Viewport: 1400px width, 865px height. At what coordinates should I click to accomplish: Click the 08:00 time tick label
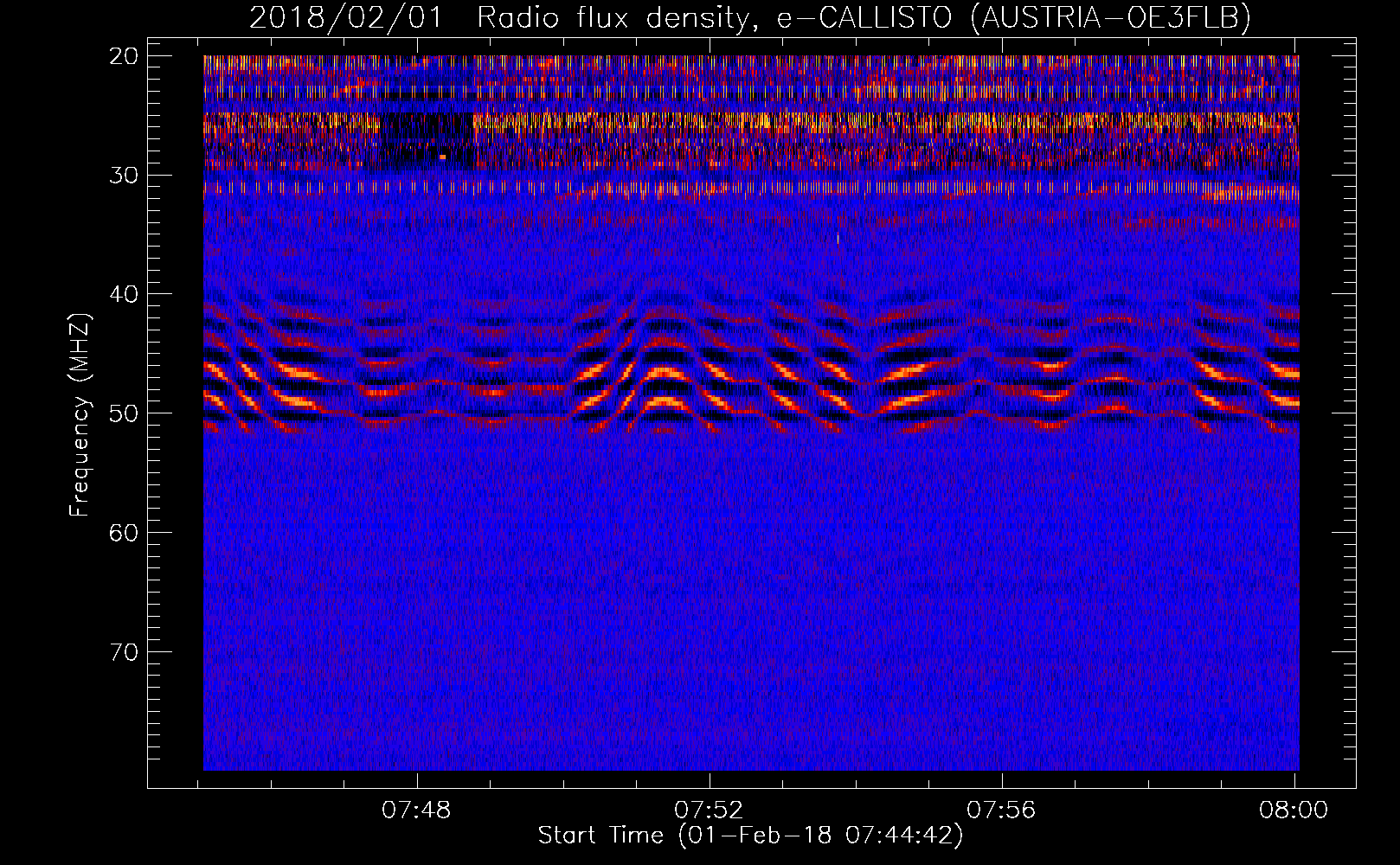click(1294, 811)
